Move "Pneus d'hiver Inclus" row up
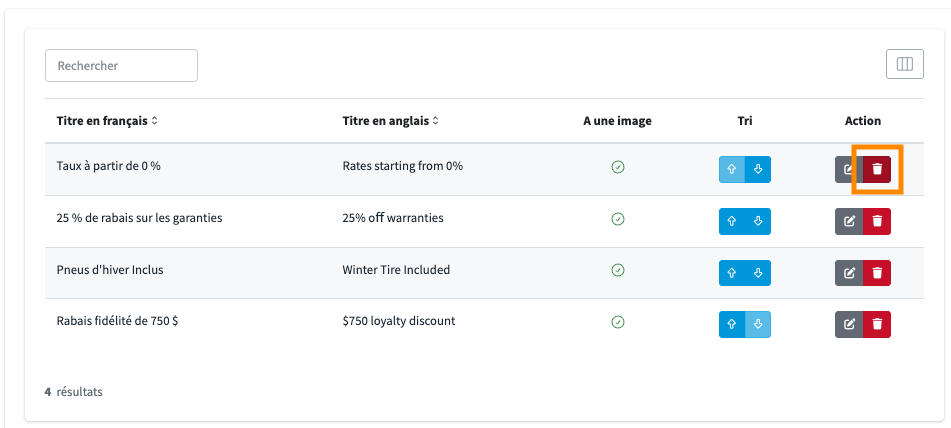Screen dimensions: 951x428 tap(732, 272)
